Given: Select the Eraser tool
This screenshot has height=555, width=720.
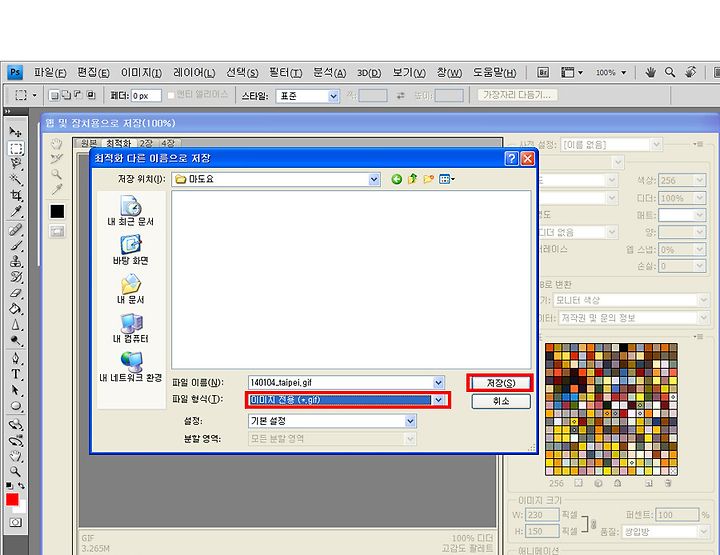Looking at the screenshot, I should click(16, 293).
